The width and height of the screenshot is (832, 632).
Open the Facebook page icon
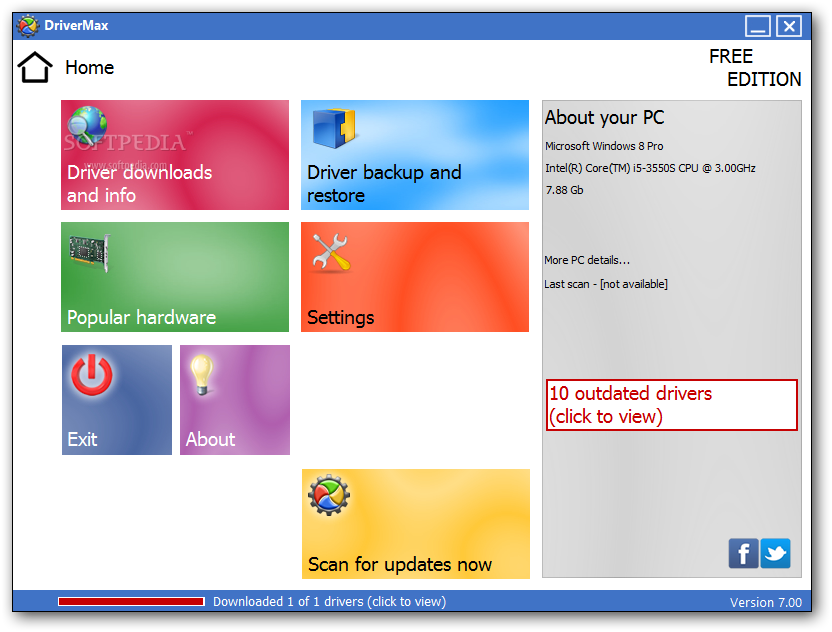pyautogui.click(x=743, y=553)
